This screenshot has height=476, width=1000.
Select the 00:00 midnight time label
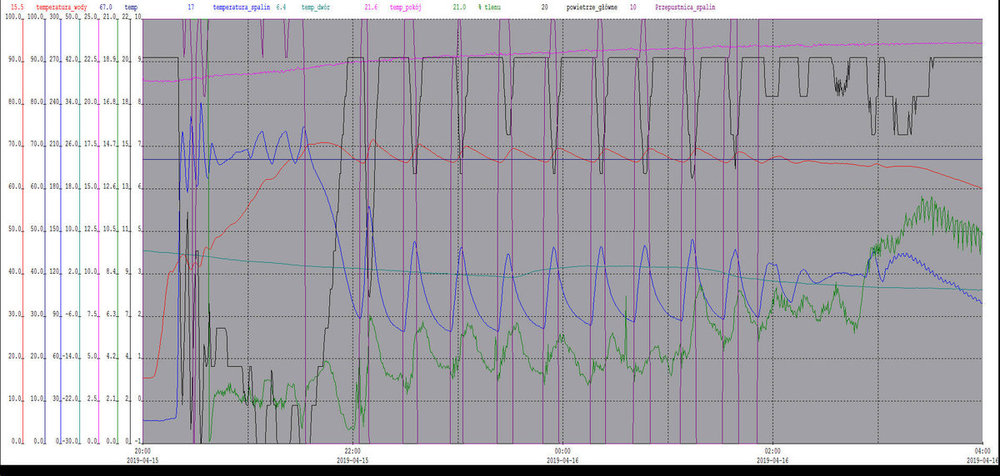point(562,450)
